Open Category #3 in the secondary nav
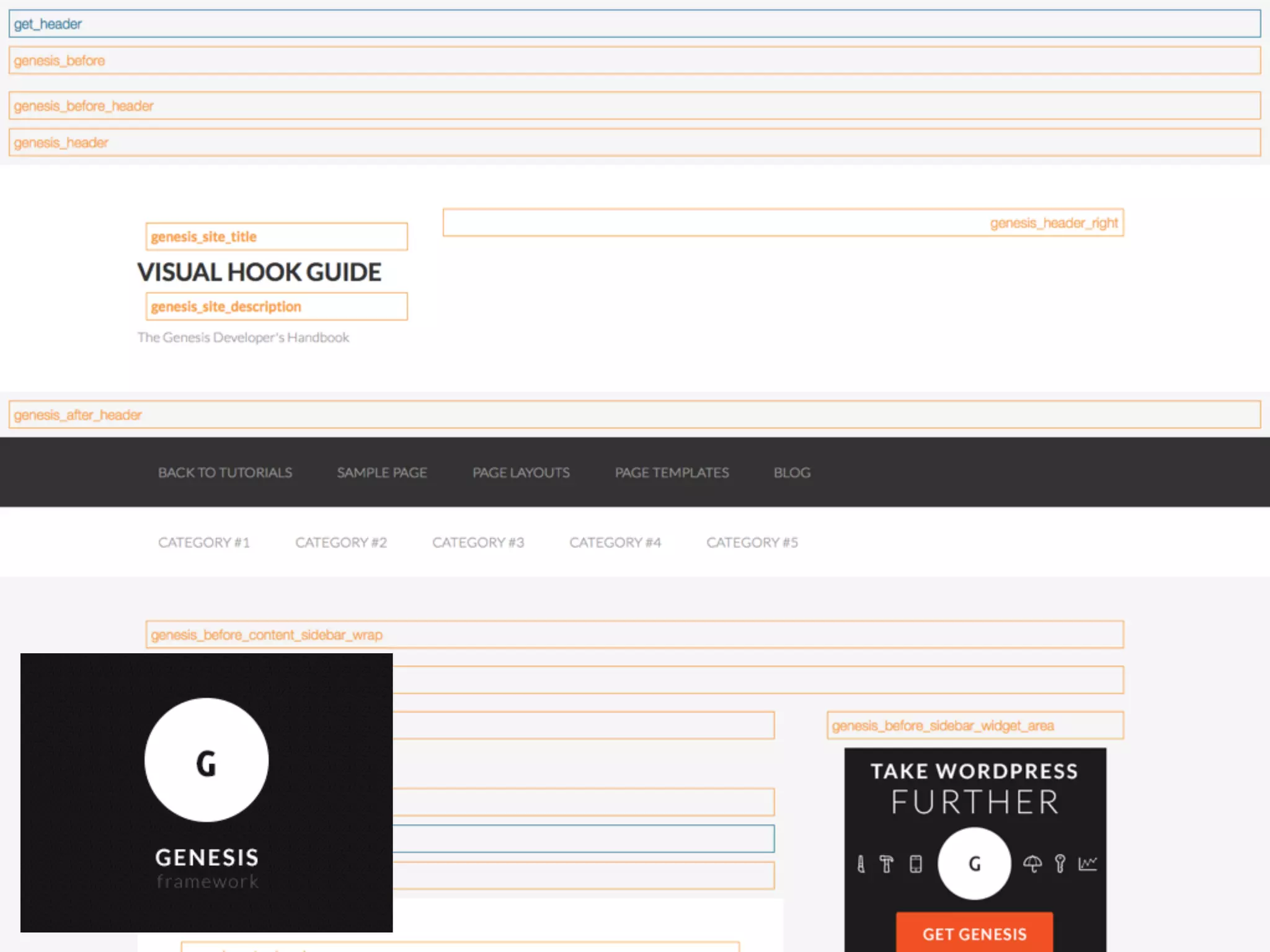The image size is (1270, 952). pos(478,543)
